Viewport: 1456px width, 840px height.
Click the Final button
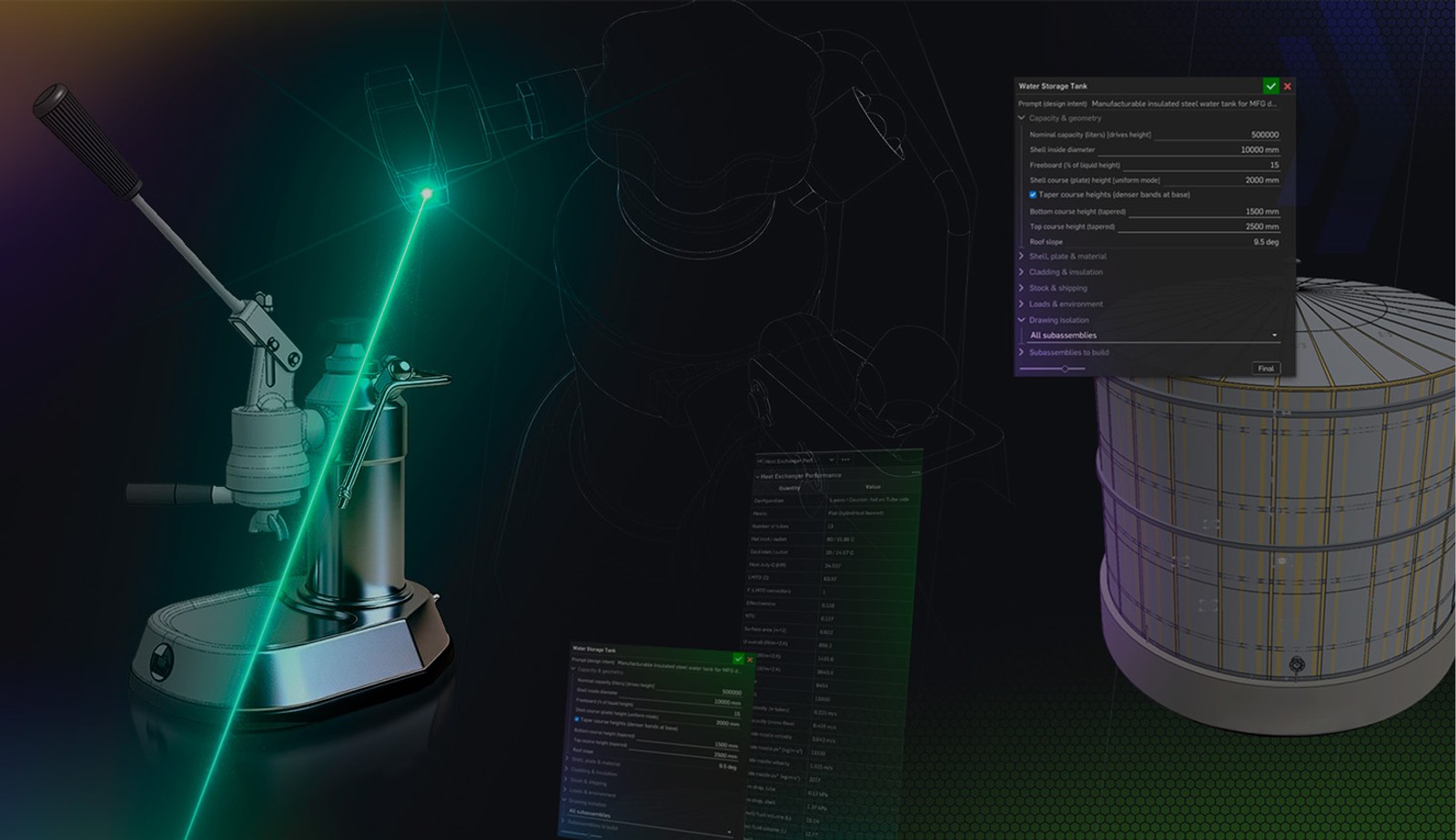(x=1266, y=369)
